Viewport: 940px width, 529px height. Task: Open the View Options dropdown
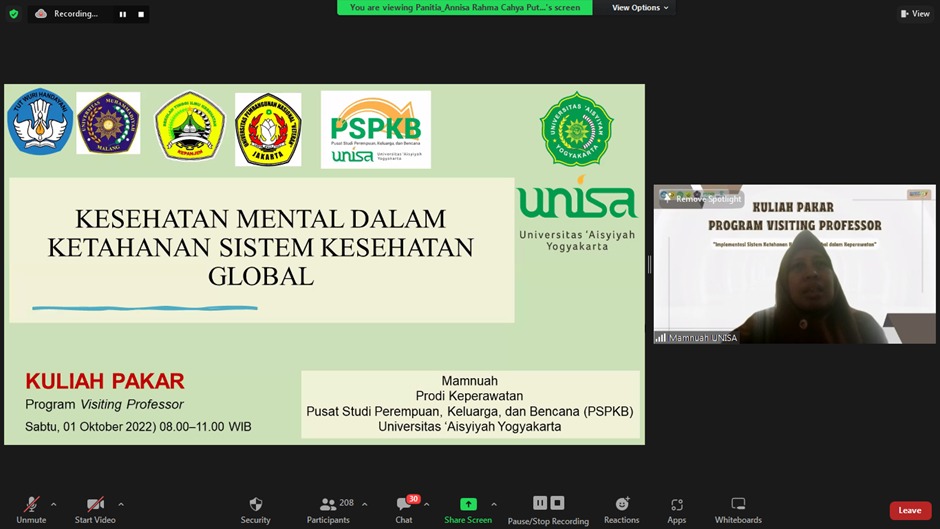[640, 8]
